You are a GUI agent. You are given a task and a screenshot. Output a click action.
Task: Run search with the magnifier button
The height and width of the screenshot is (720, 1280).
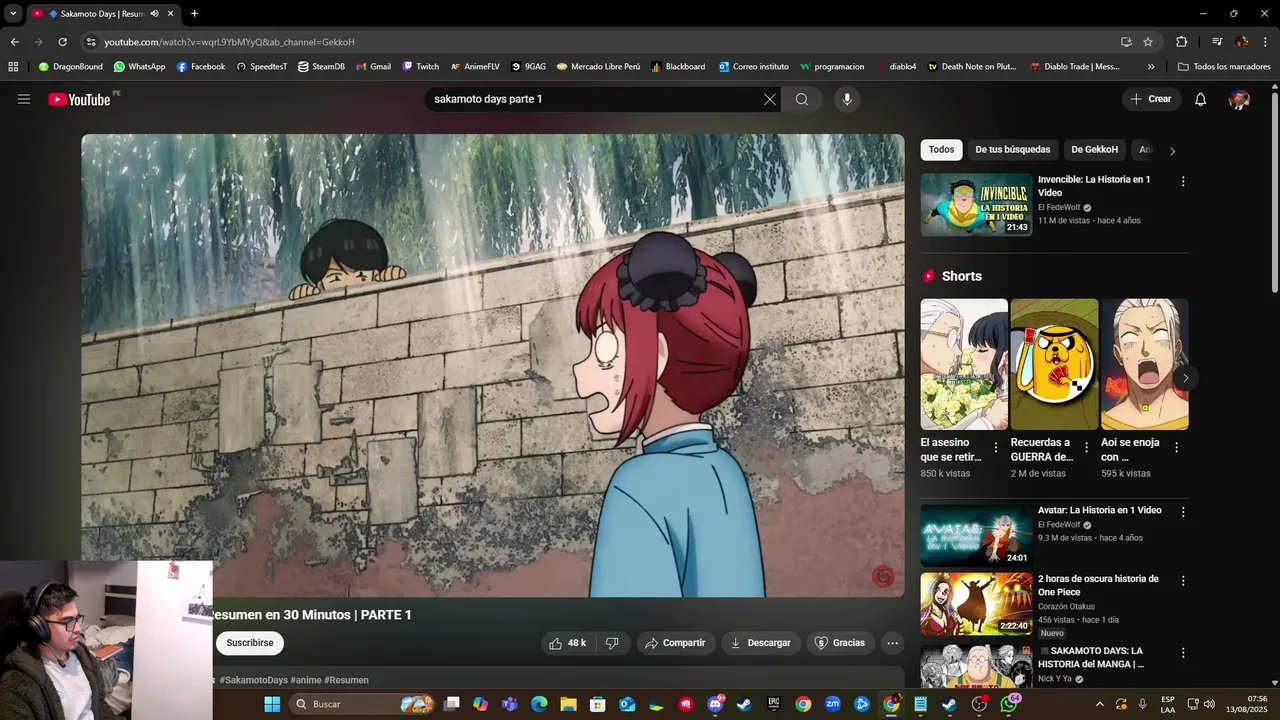click(x=802, y=99)
